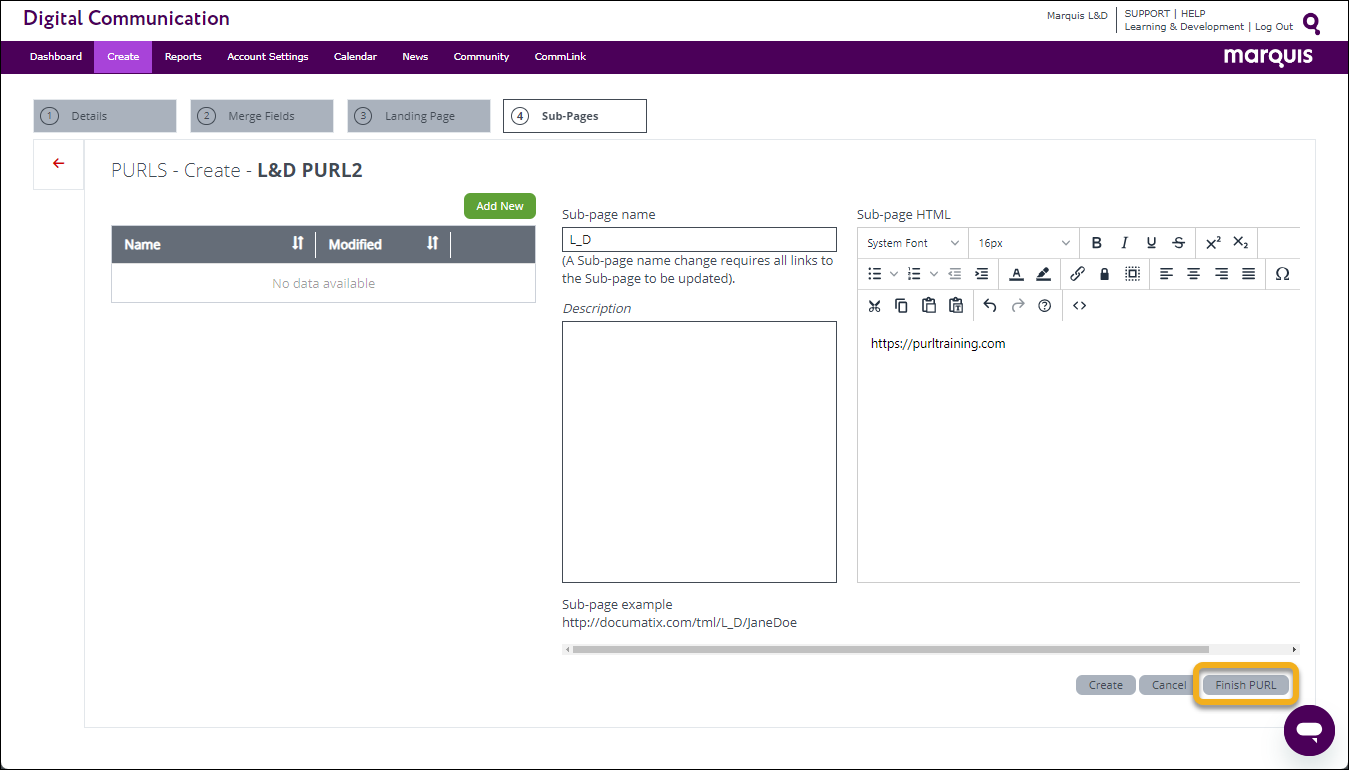The width and height of the screenshot is (1349, 770).
Task: Open the Calendar menu item
Action: click(x=355, y=57)
